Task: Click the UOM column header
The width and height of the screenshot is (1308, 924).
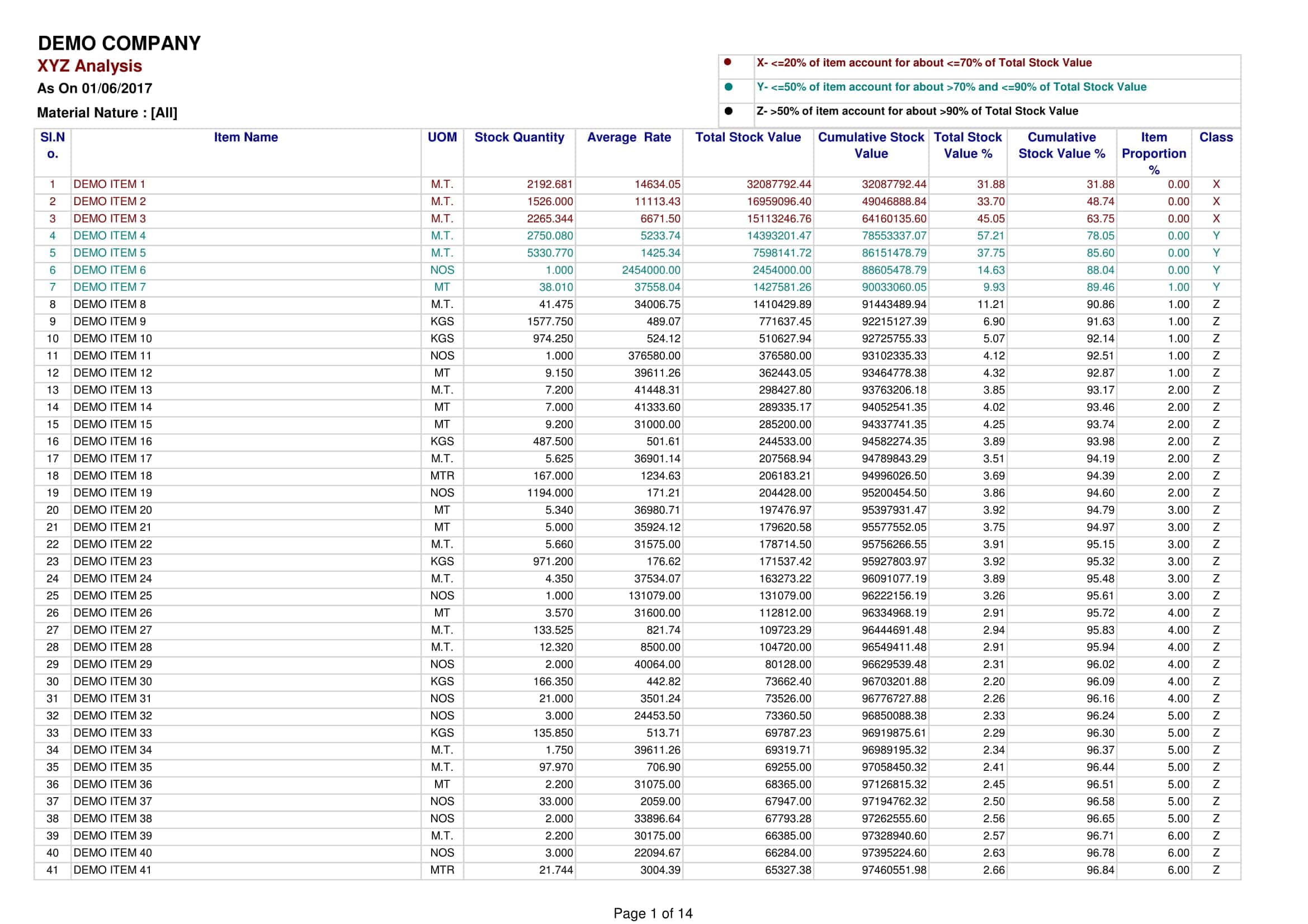Action: pyautogui.click(x=442, y=137)
